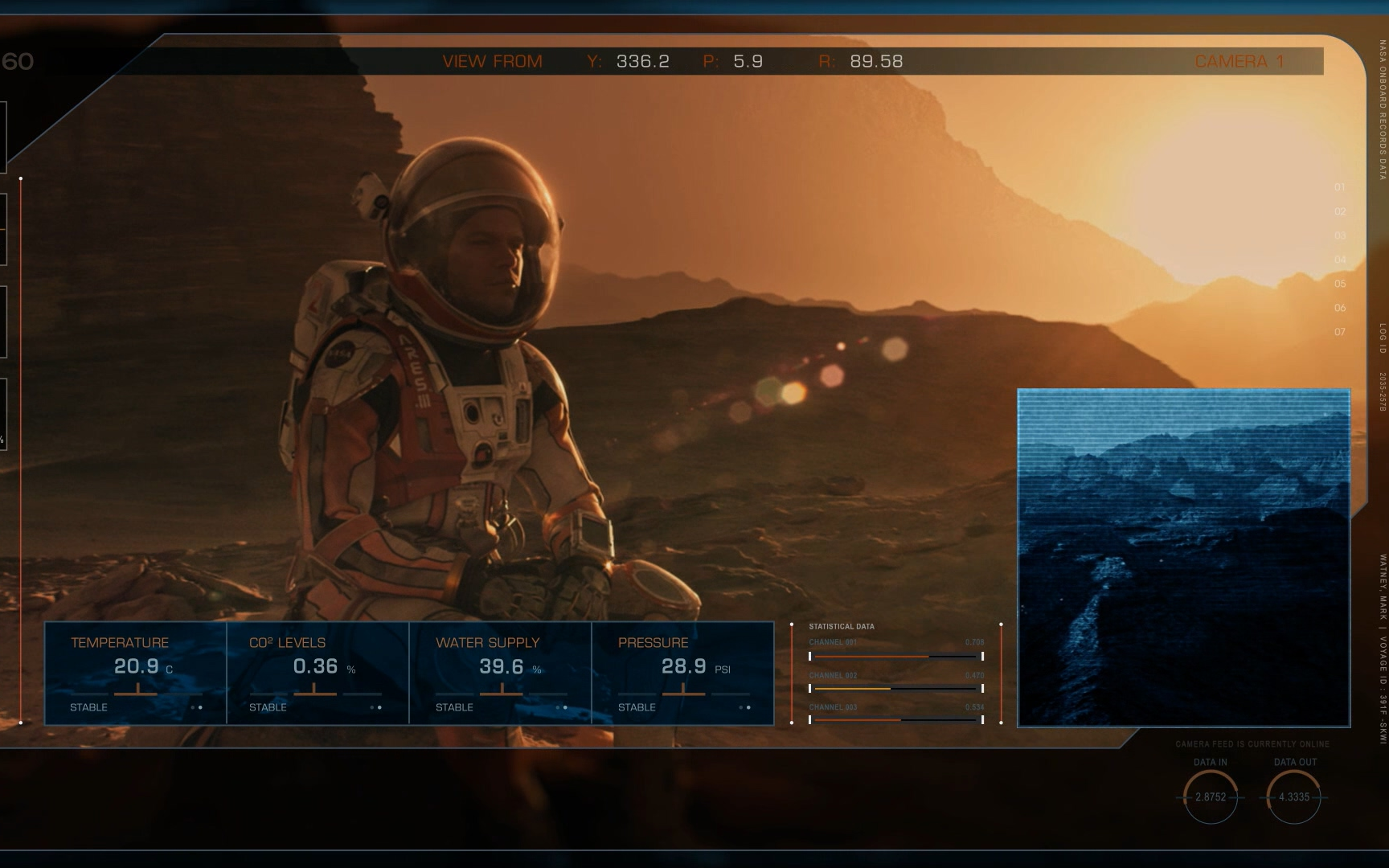Open the TEMPERATURE panel heading

[x=120, y=642]
